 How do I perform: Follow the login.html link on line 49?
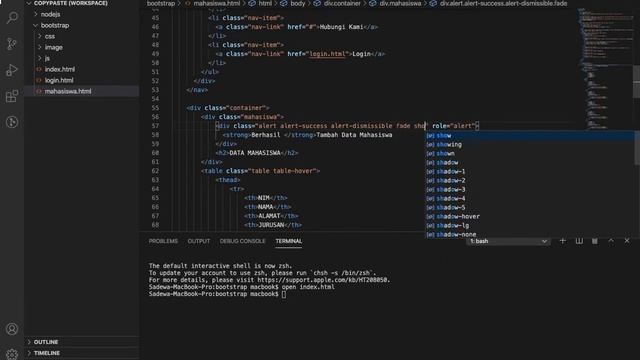click(327, 54)
